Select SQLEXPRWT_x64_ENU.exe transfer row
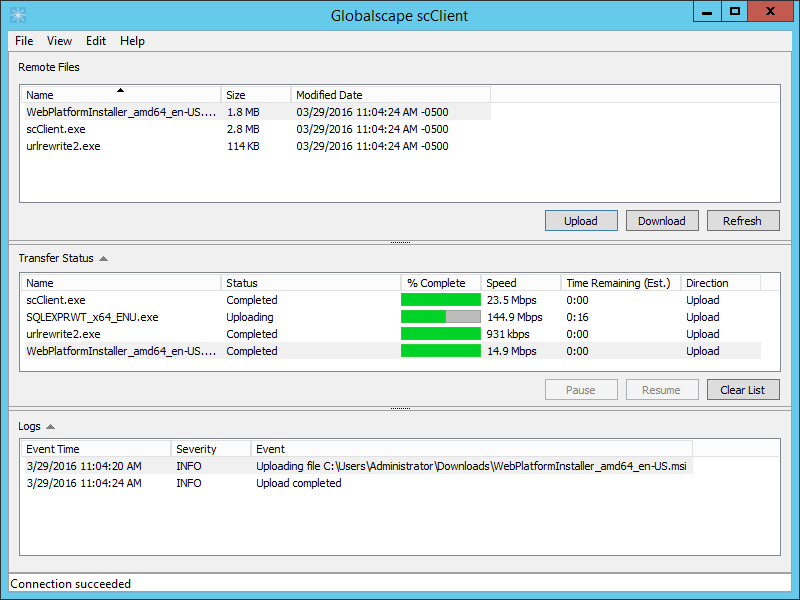The height and width of the screenshot is (600, 800). click(x=392, y=317)
